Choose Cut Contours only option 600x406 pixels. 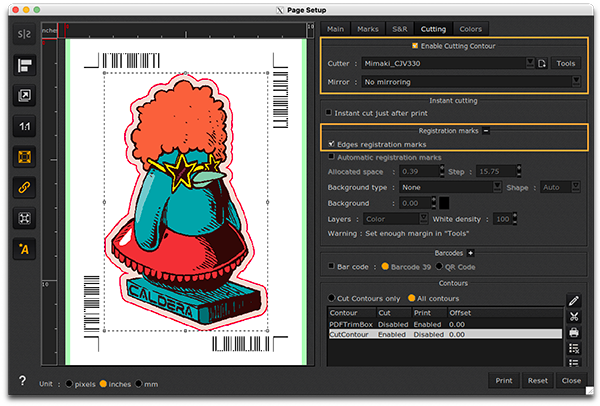pyautogui.click(x=331, y=298)
